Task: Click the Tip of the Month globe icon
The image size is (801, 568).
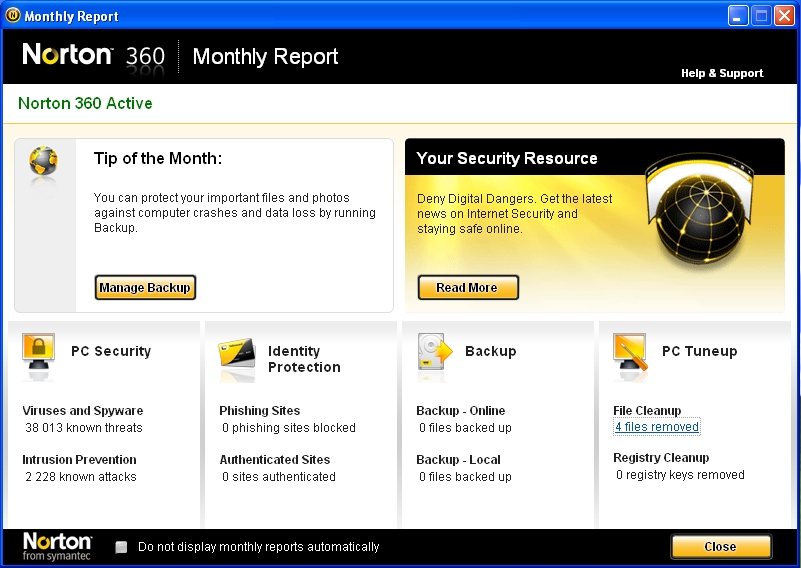Action: [43, 161]
